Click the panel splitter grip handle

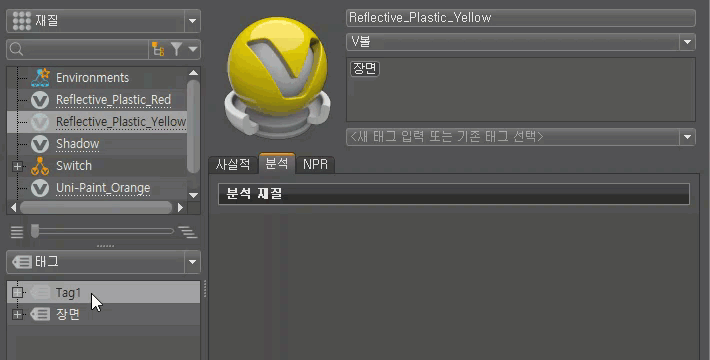205,289
